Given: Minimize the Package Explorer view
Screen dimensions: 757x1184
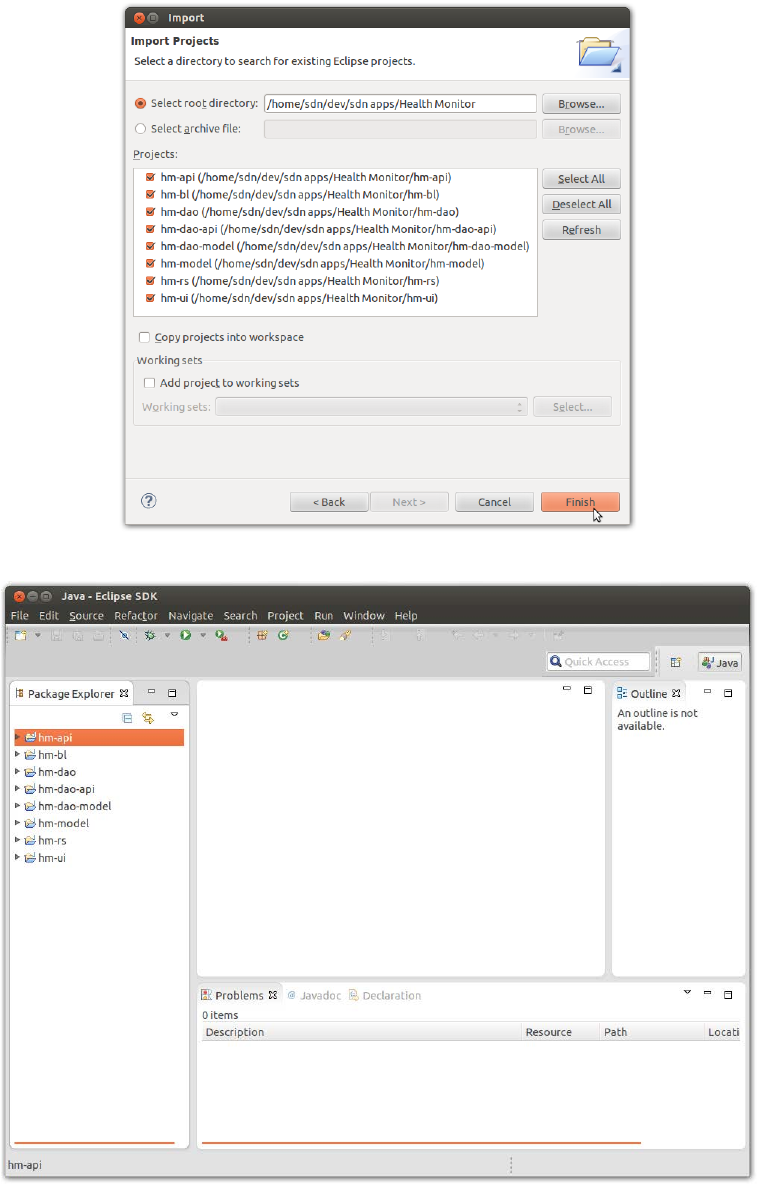Looking at the screenshot, I should (x=151, y=692).
